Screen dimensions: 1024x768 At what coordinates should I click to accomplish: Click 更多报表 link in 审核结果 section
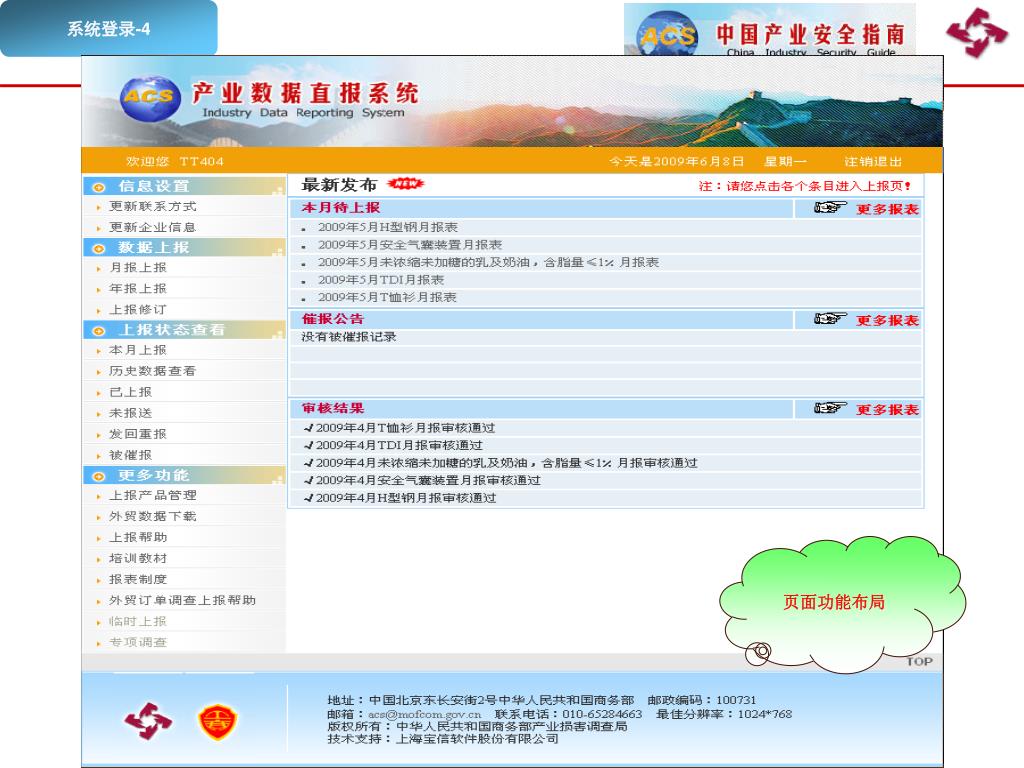point(887,410)
